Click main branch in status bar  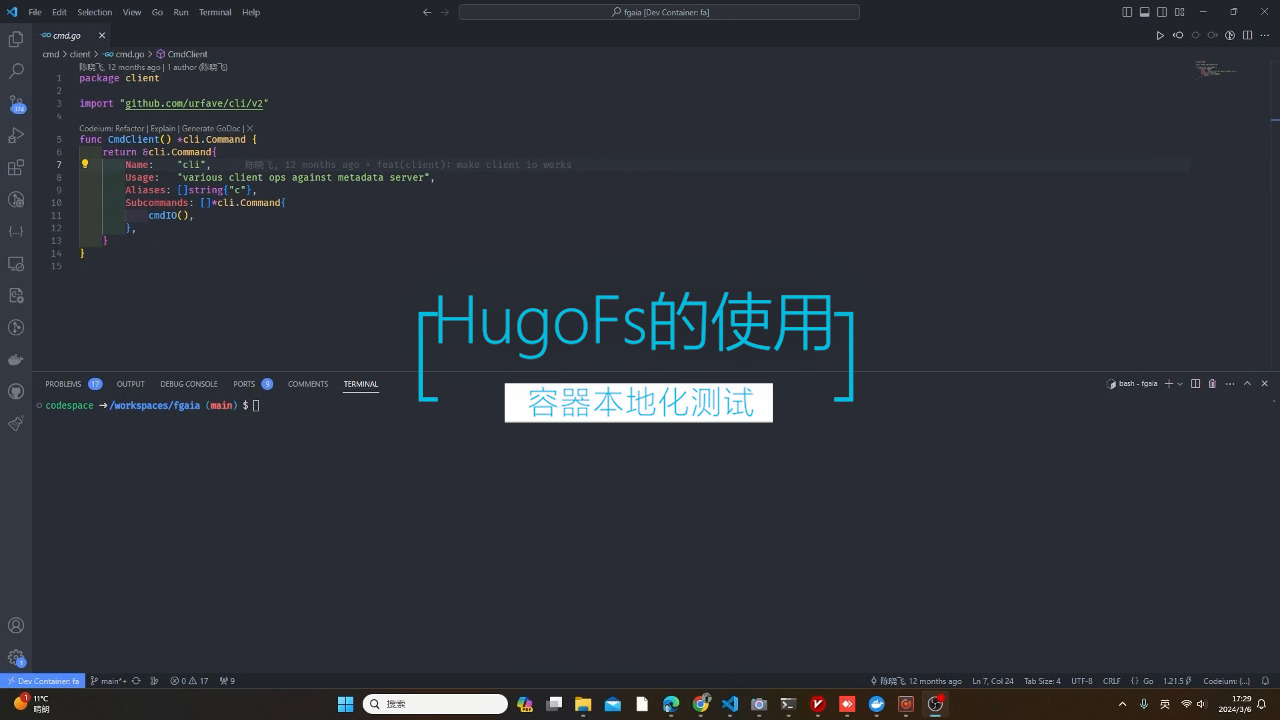point(108,681)
